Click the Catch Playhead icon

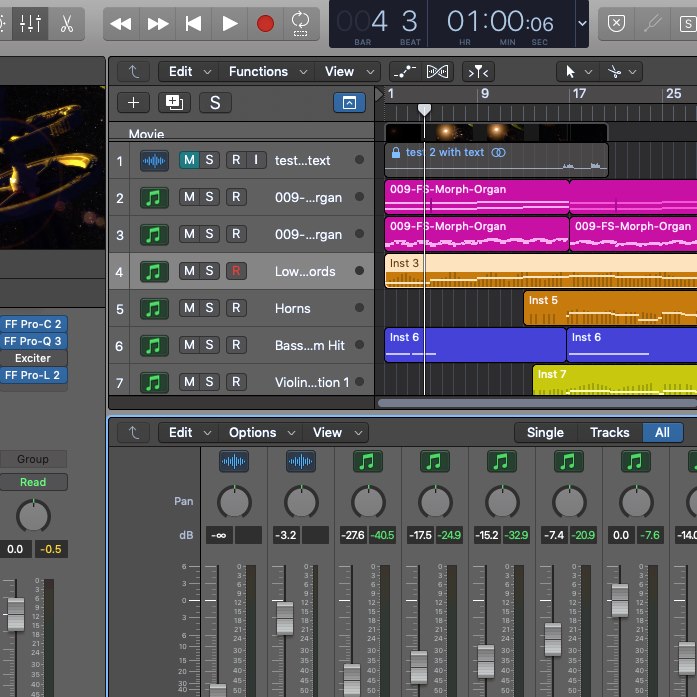pyautogui.click(x=478, y=72)
